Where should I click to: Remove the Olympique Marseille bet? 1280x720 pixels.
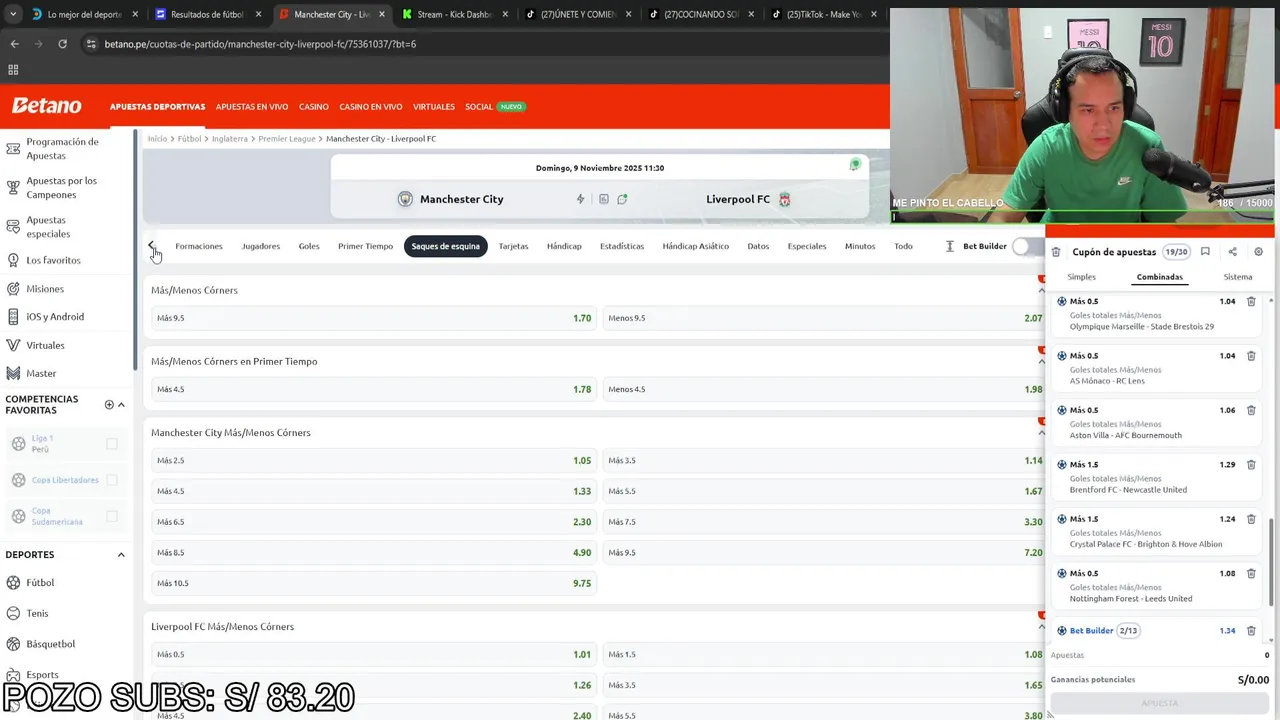pos(1250,301)
